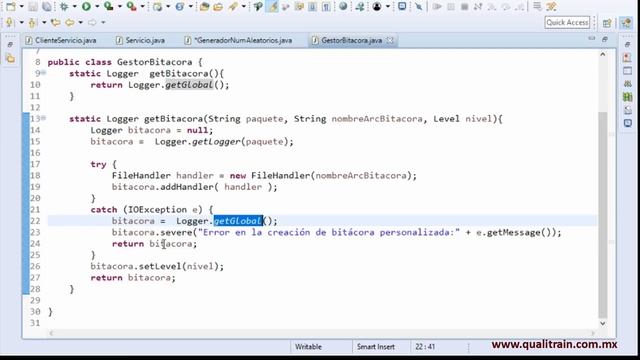This screenshot has height=360, width=640.
Task: Go to next annotation arrow icon
Action: [x=10, y=22]
